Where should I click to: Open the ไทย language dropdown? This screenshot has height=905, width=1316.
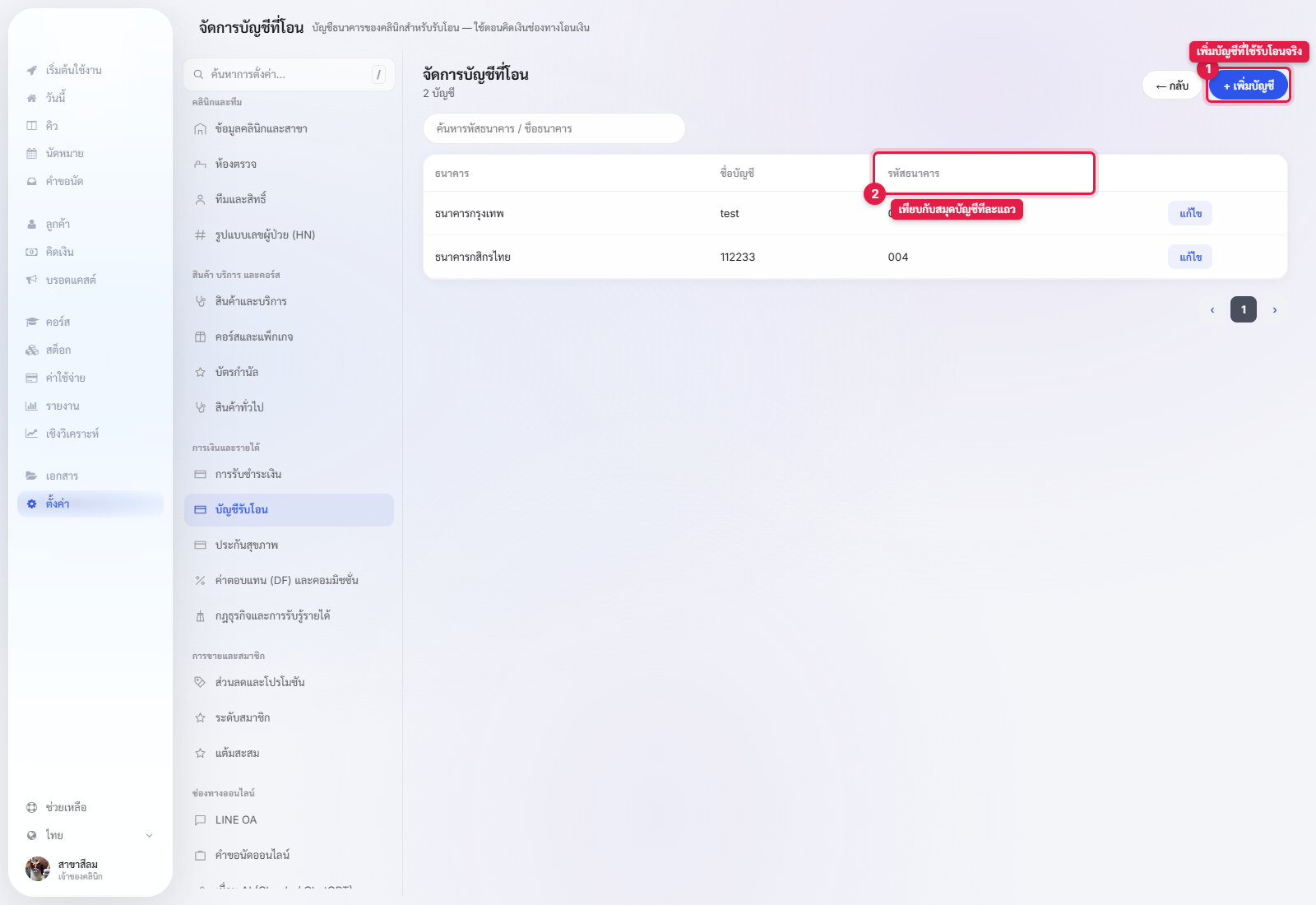point(90,836)
